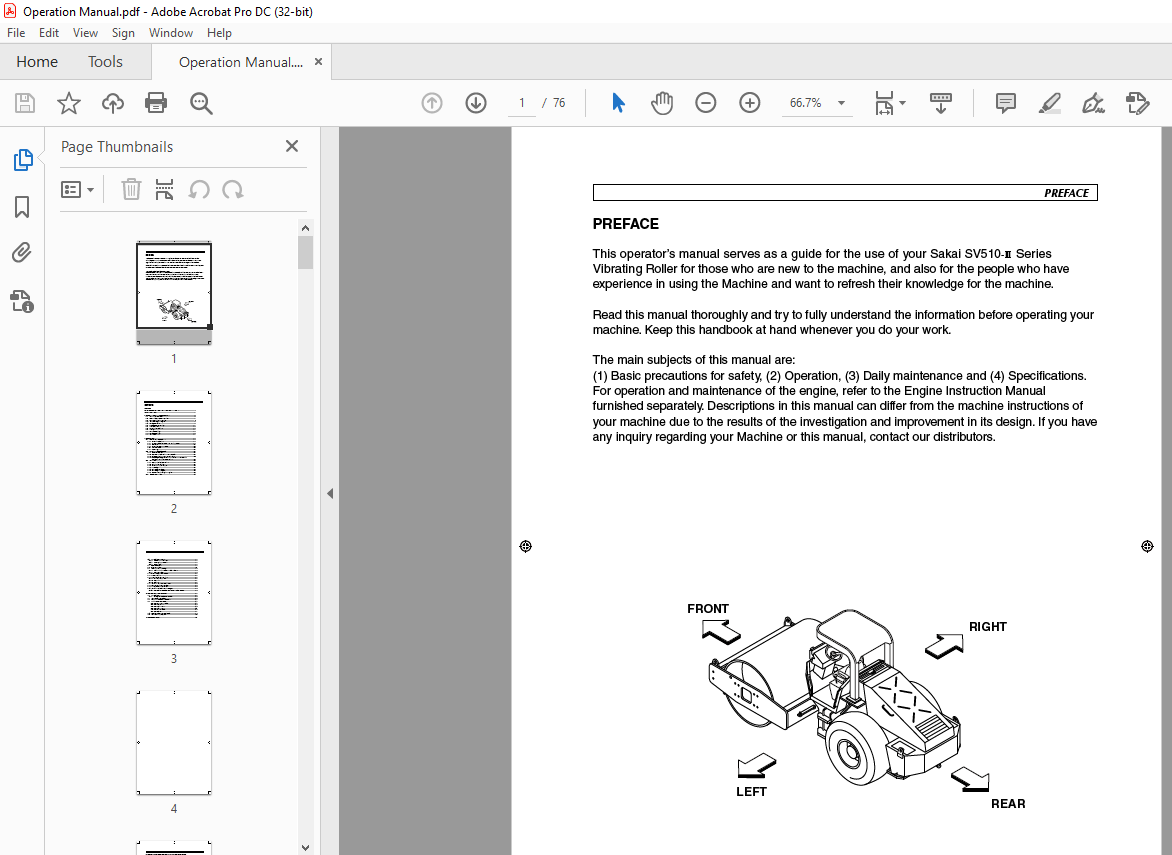The image size is (1172, 855).
Task: Expand the fit page options arrow
Action: tap(902, 103)
